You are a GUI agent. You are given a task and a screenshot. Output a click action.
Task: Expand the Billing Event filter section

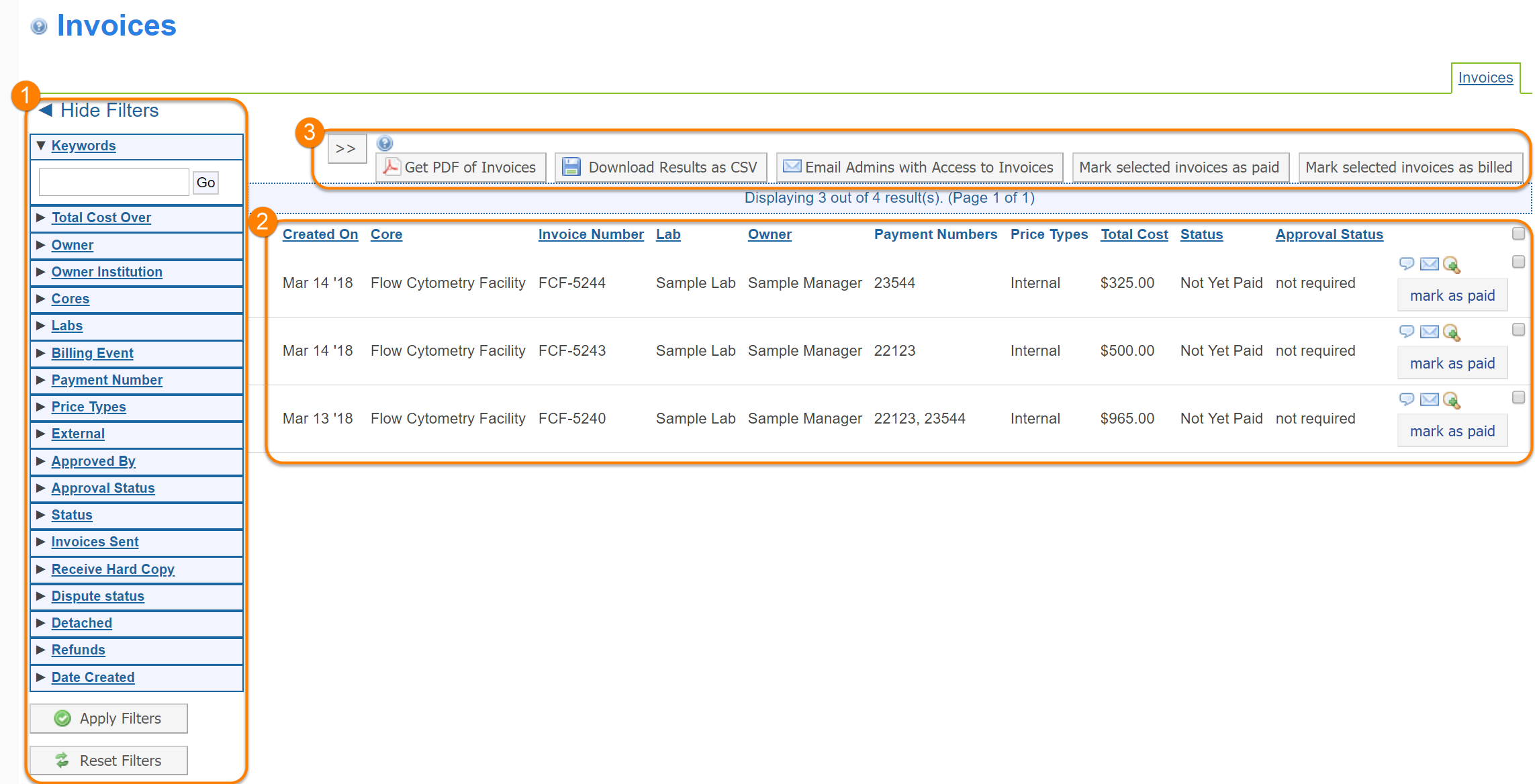point(92,353)
